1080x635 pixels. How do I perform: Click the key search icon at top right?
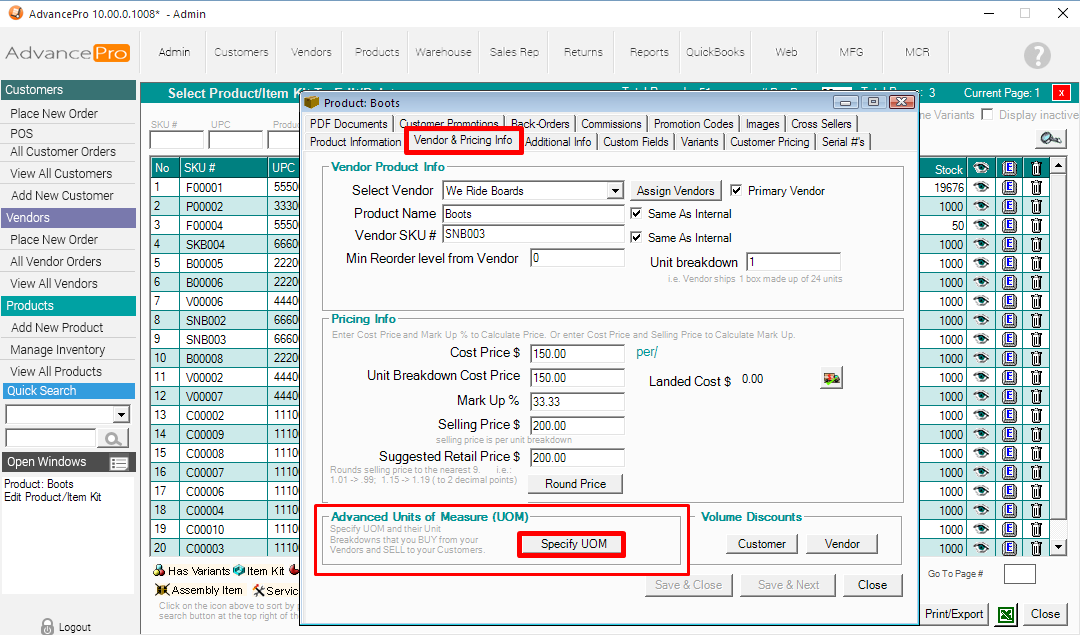(1049, 139)
